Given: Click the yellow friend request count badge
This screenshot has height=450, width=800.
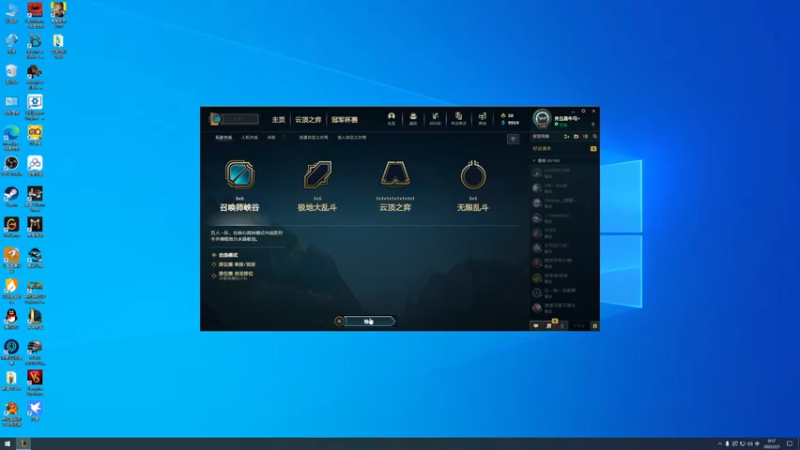Looking at the screenshot, I should [593, 148].
